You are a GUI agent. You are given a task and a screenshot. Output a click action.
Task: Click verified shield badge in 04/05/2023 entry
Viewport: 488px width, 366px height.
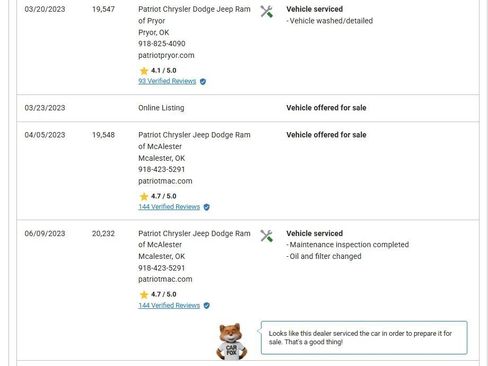pyautogui.click(x=207, y=207)
